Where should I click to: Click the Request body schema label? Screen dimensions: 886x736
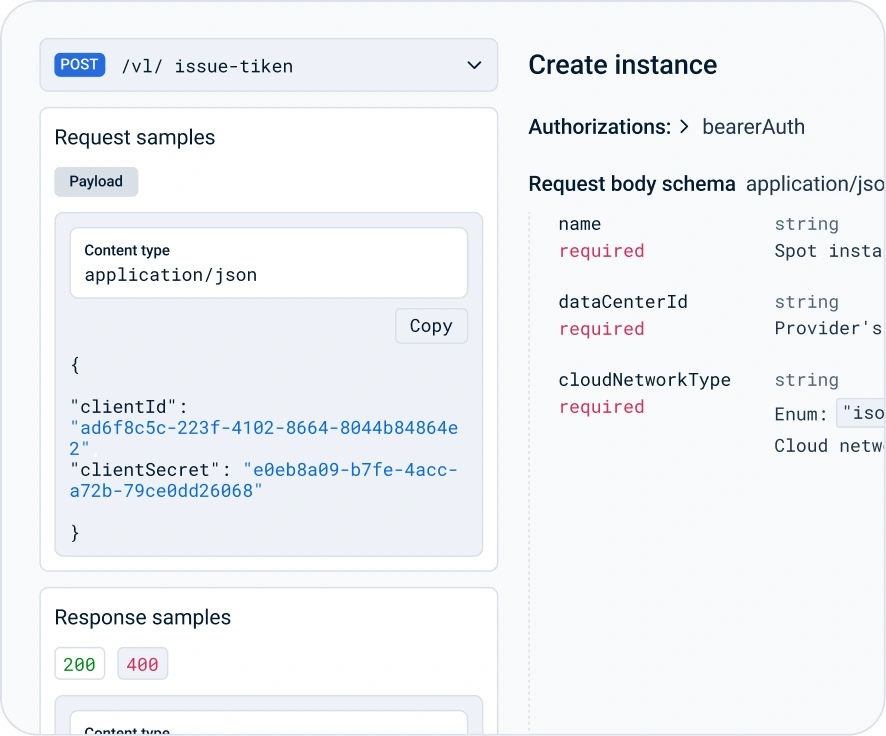tap(632, 184)
